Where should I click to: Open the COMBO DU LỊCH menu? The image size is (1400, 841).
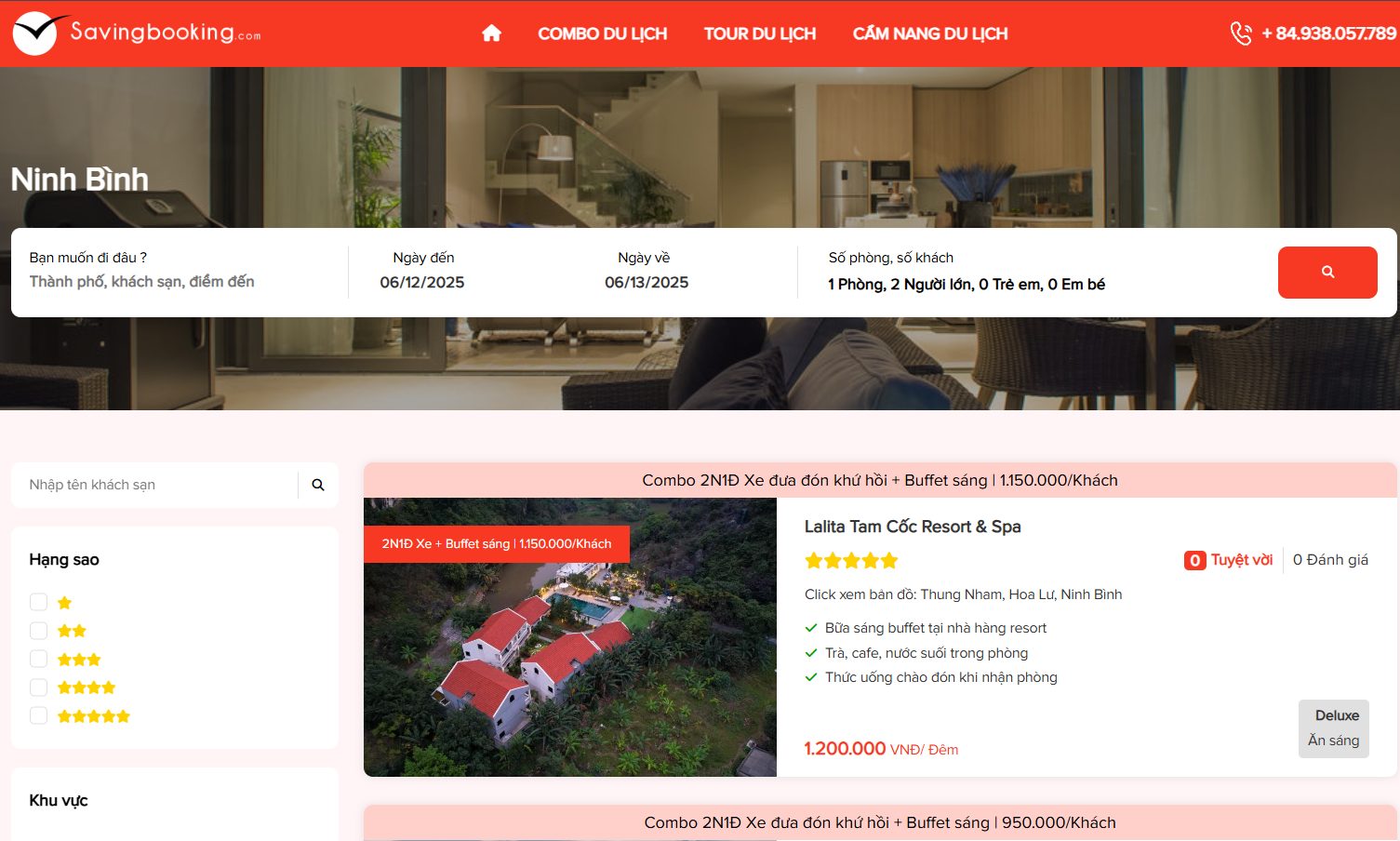pos(602,33)
